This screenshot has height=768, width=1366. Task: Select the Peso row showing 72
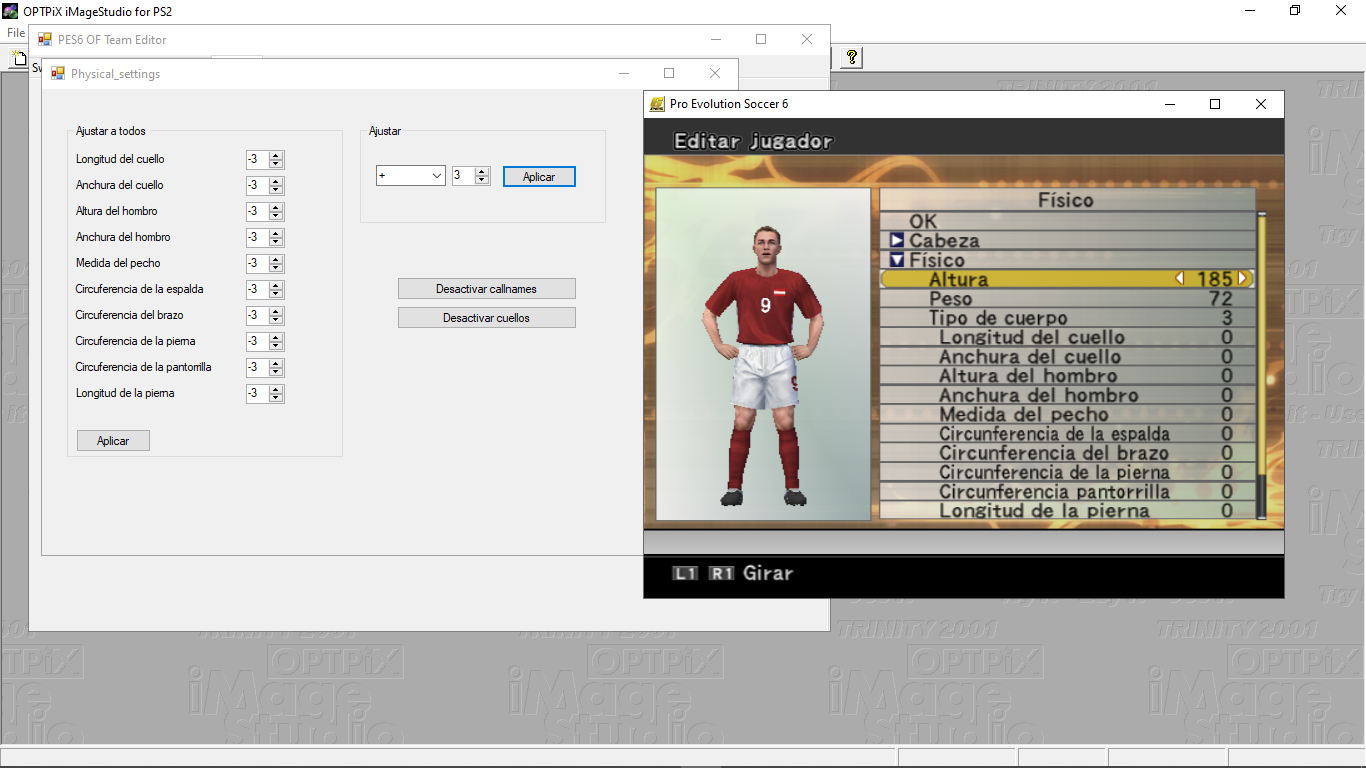(x=1067, y=299)
